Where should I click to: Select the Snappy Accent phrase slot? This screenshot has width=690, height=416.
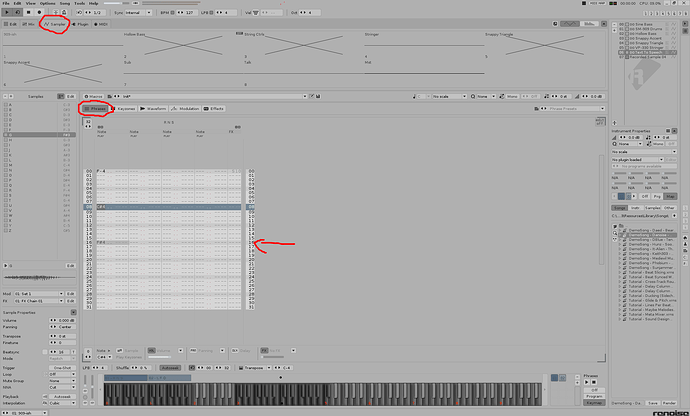63,73
